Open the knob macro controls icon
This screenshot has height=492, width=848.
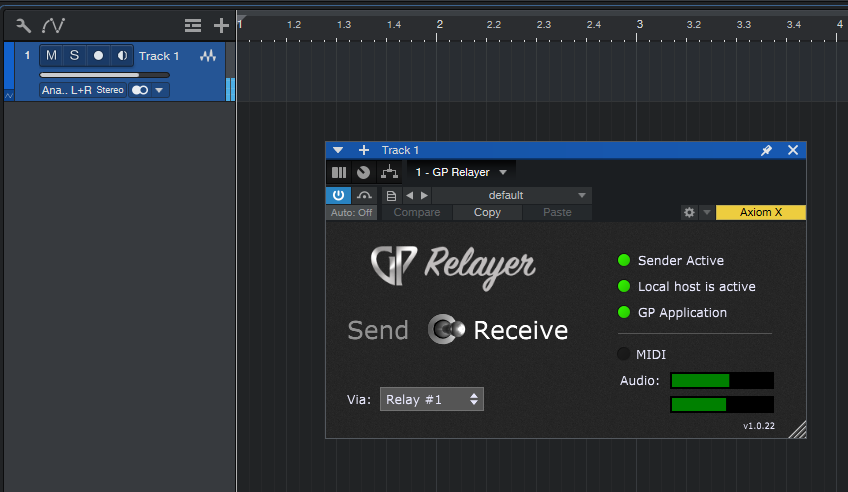(x=363, y=172)
